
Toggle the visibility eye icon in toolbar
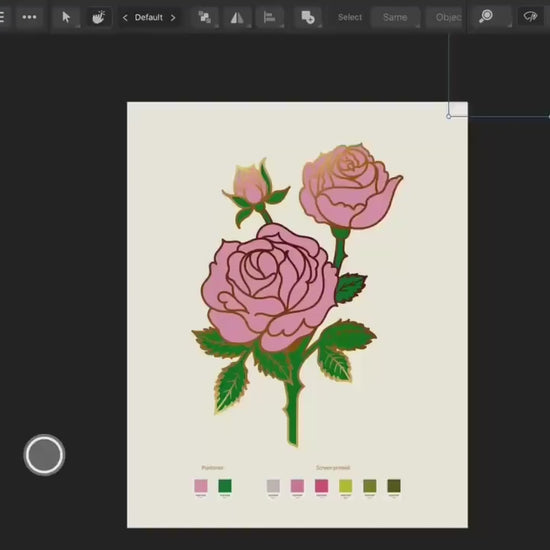coord(530,16)
